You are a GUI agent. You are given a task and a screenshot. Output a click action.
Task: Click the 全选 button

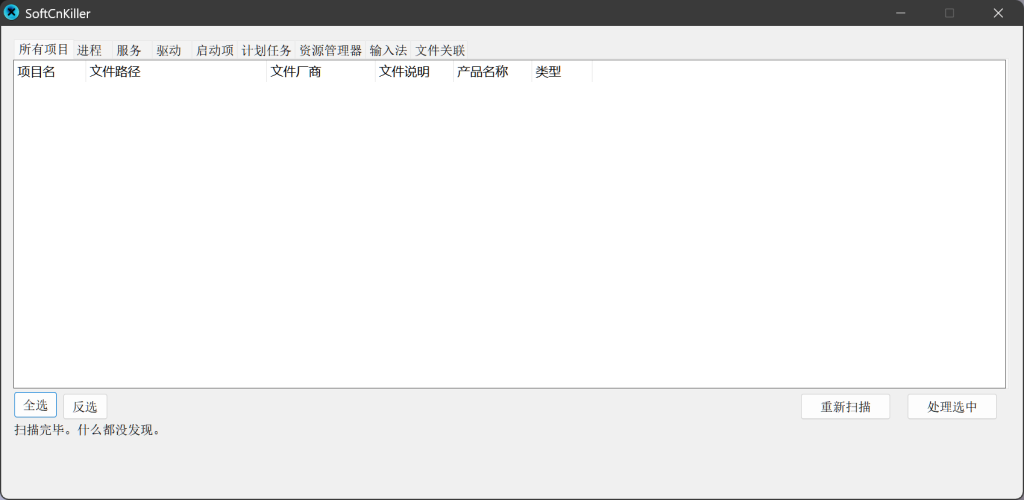tap(35, 405)
